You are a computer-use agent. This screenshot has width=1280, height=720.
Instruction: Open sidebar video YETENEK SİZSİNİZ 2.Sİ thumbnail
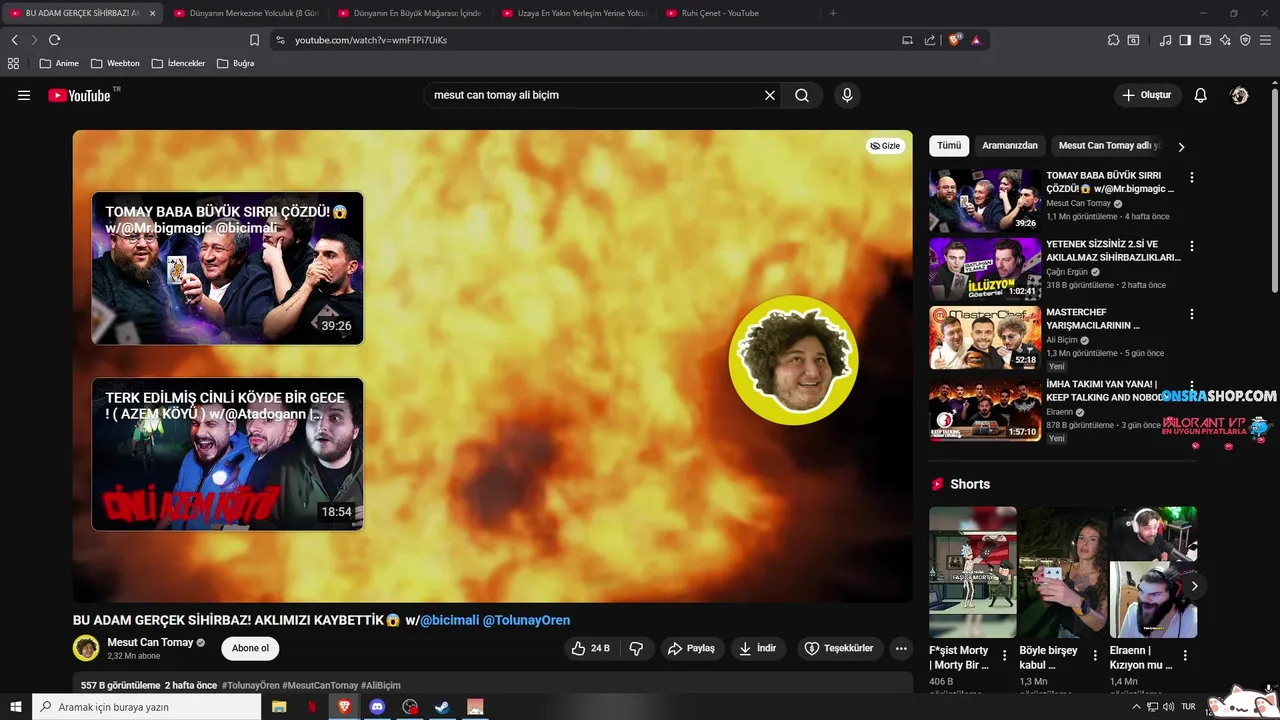click(x=985, y=269)
